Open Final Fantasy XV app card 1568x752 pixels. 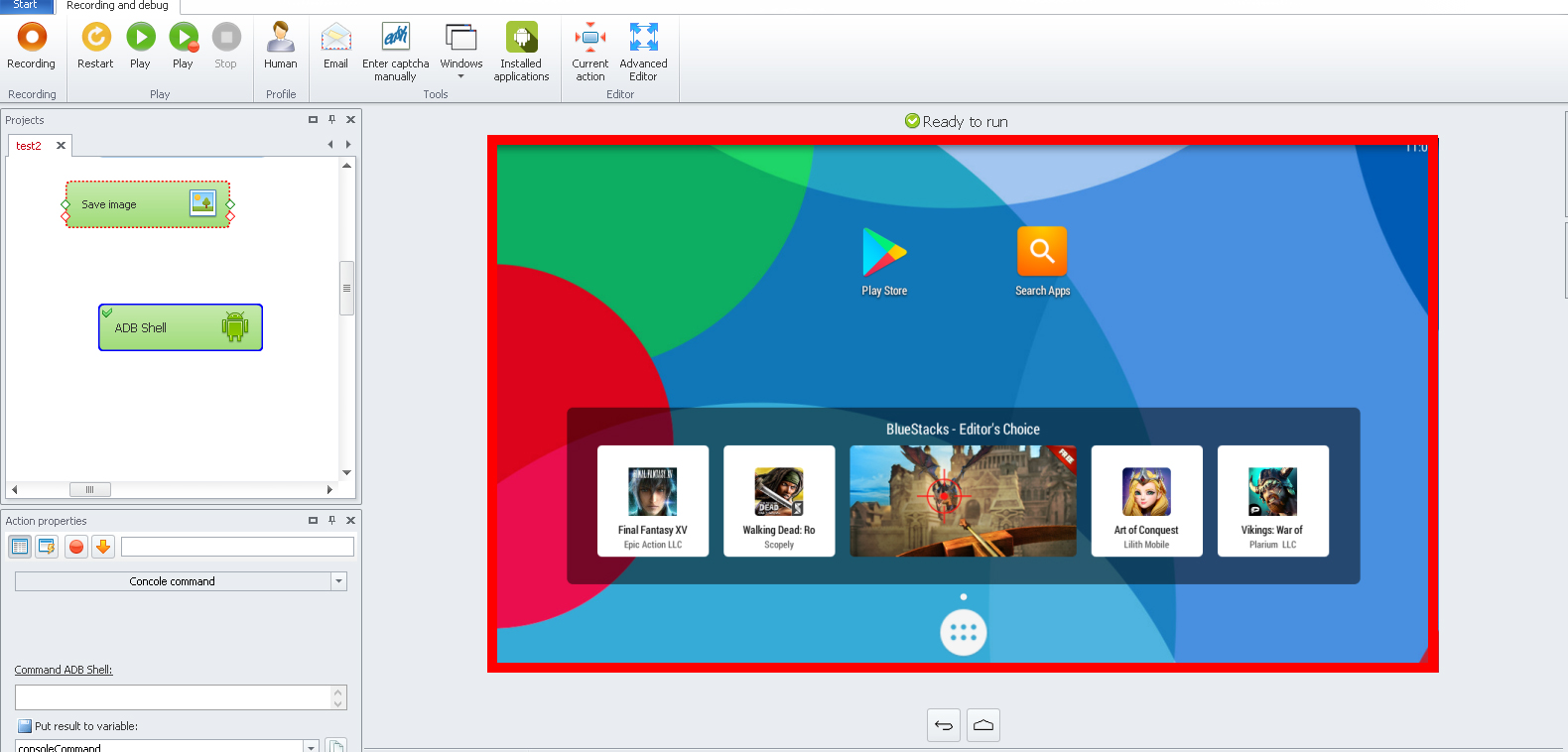(x=653, y=501)
